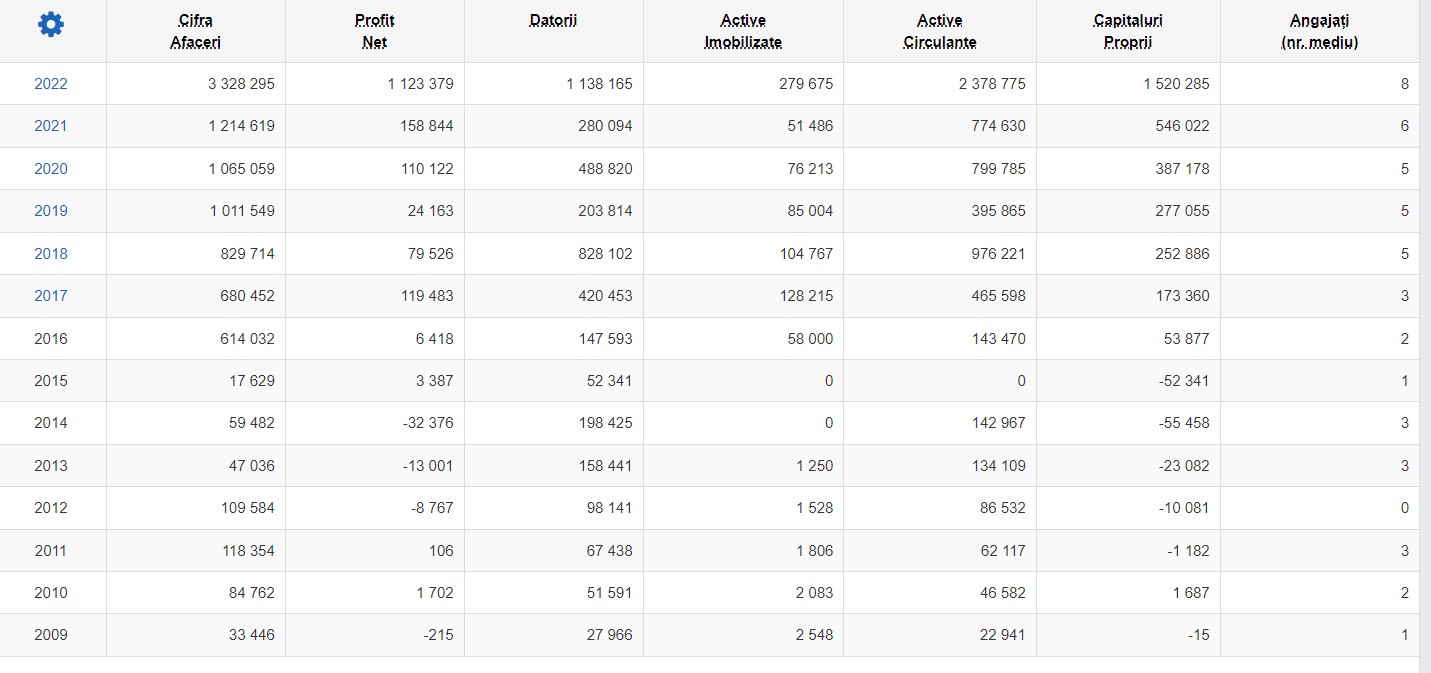Click the Angajați (nr. mediu) header

pos(1320,31)
